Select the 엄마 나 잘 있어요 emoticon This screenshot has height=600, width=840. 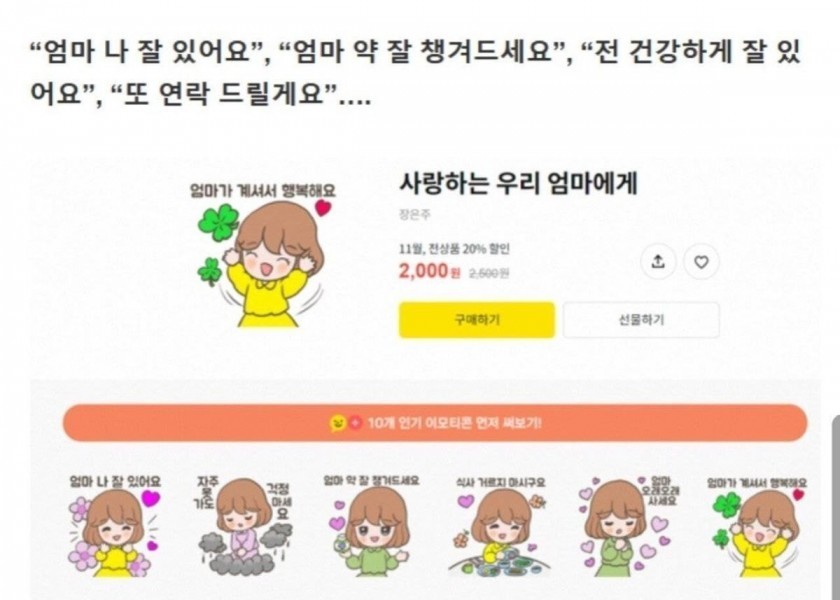click(115, 526)
